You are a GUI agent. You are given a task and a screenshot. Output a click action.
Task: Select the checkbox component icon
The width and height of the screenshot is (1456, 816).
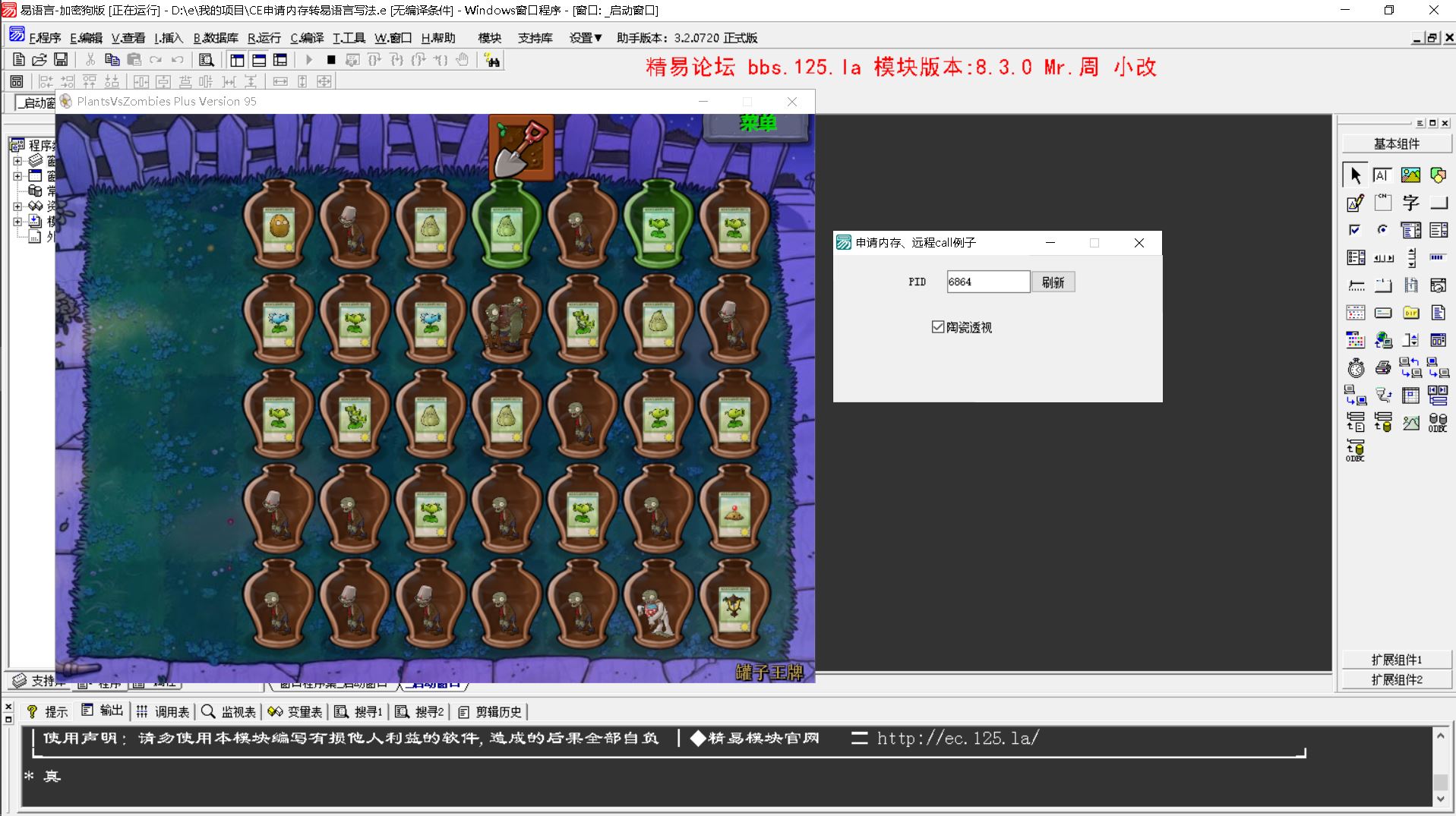1355,230
